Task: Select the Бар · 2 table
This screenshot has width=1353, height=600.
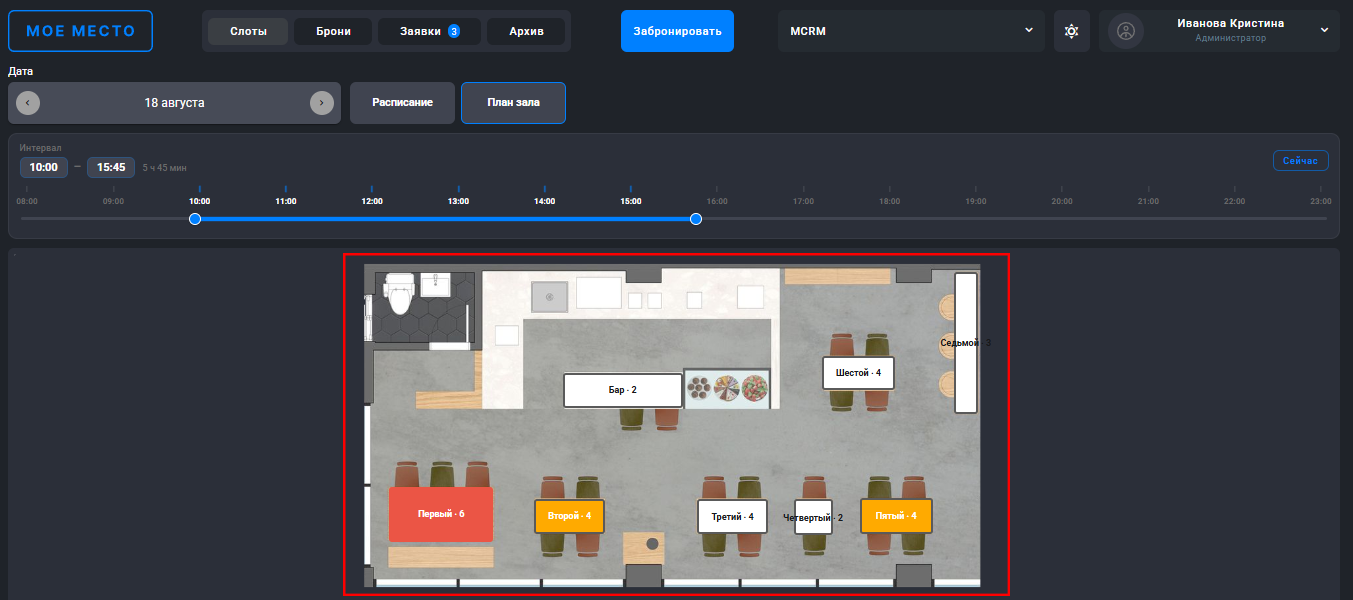Action: 623,390
